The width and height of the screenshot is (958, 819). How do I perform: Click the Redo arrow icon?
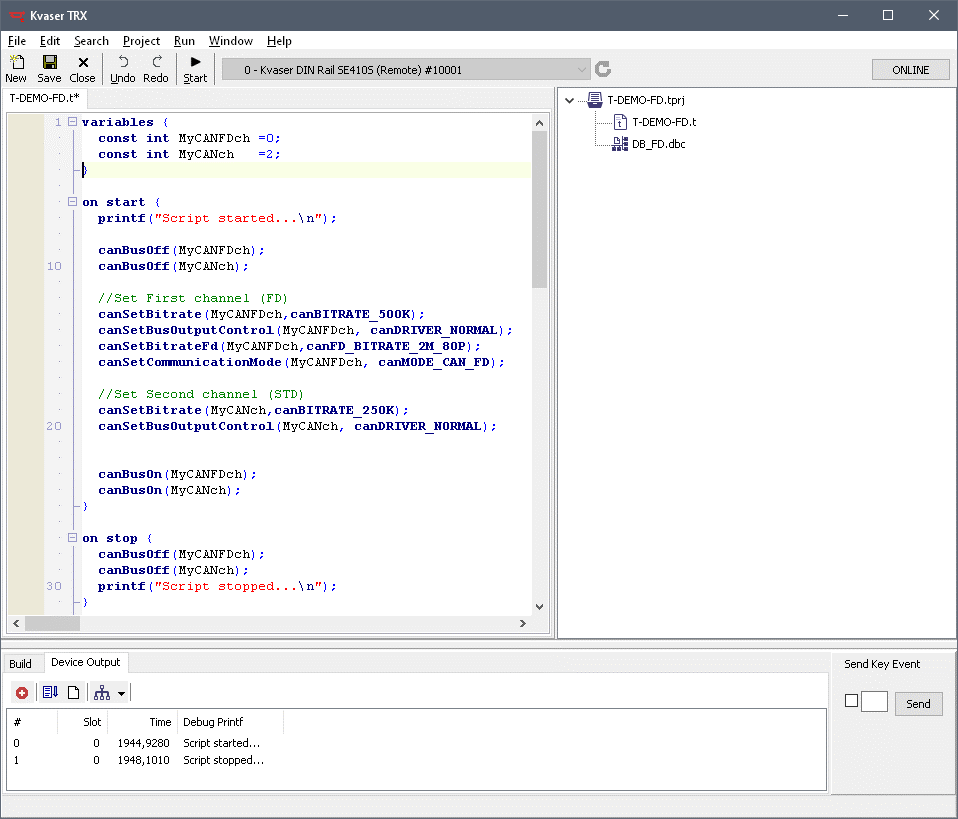point(156,62)
